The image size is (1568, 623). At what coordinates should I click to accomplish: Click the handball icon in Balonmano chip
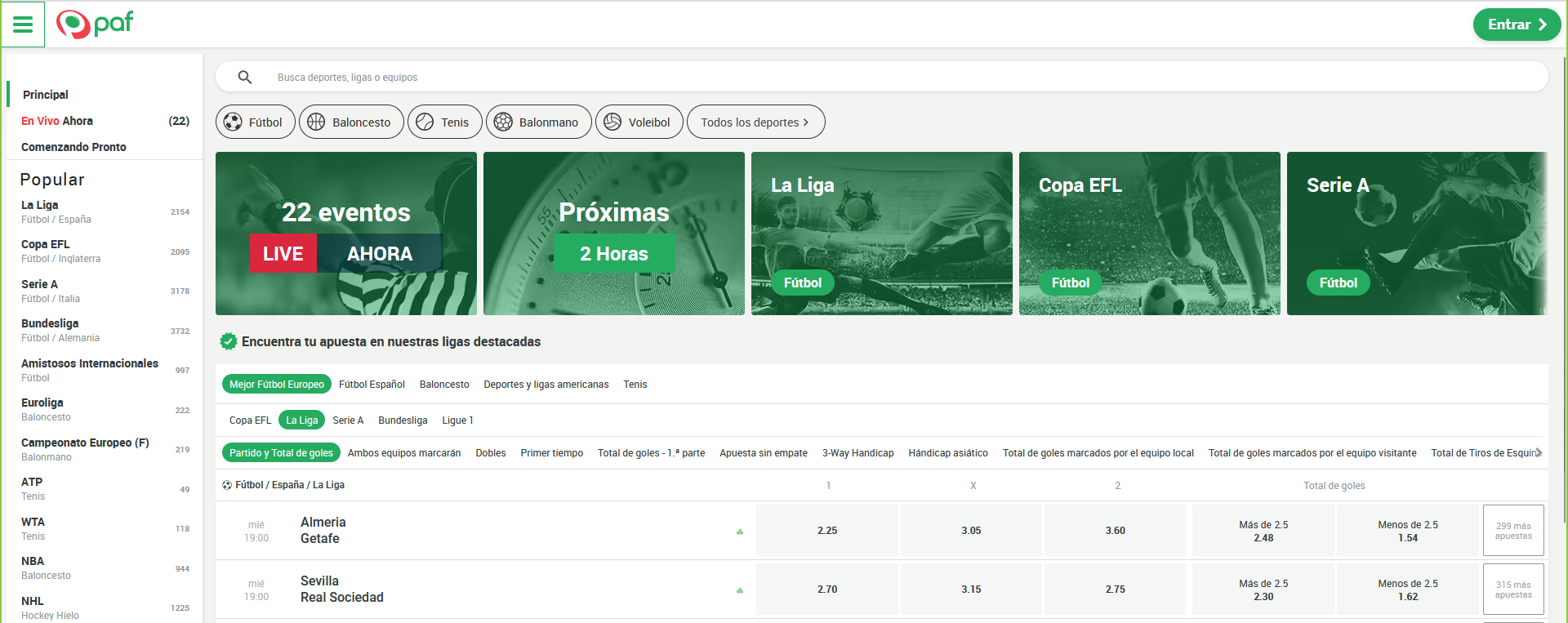(x=503, y=122)
